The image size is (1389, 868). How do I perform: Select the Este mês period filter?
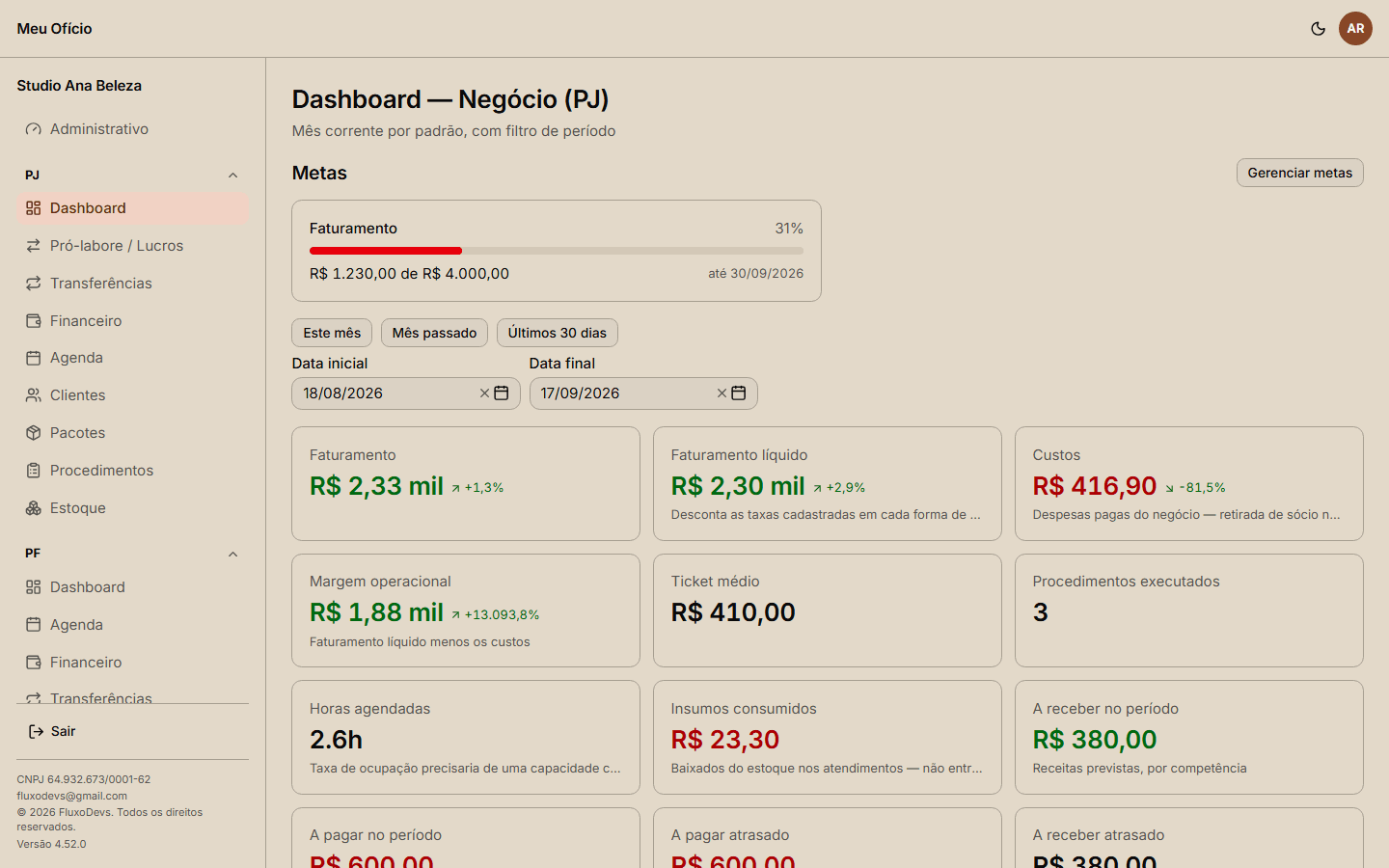pyautogui.click(x=332, y=333)
